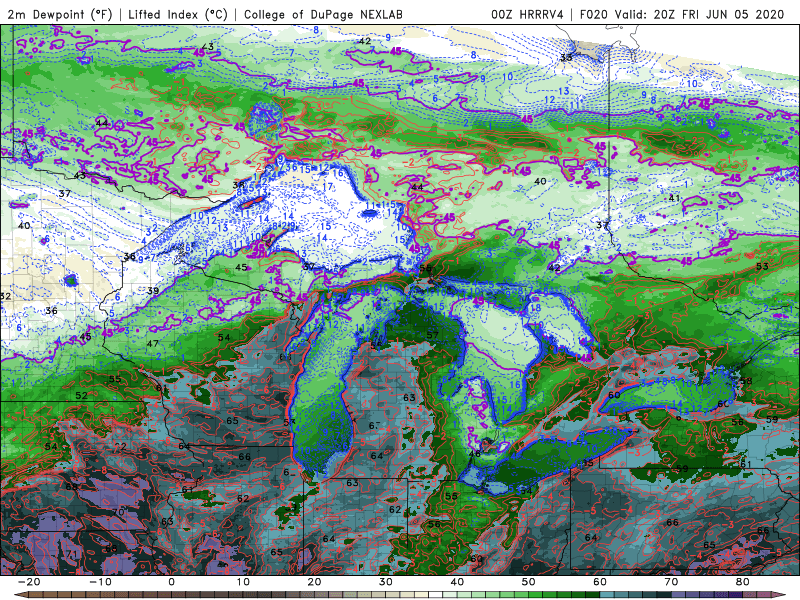Click the black '39' dewpoint value

(x=153, y=291)
